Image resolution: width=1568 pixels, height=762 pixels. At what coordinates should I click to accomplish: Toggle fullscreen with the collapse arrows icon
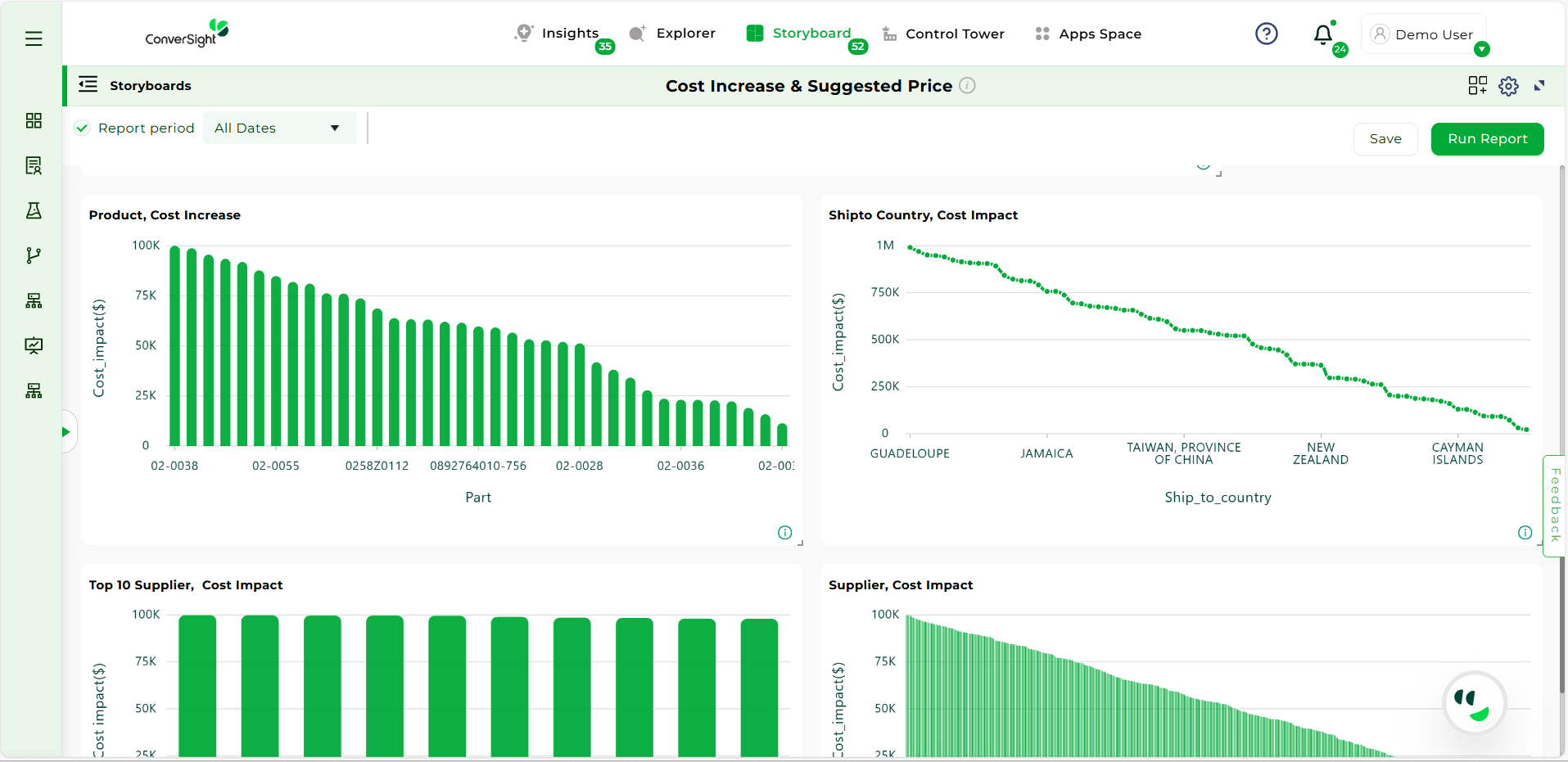(1539, 86)
